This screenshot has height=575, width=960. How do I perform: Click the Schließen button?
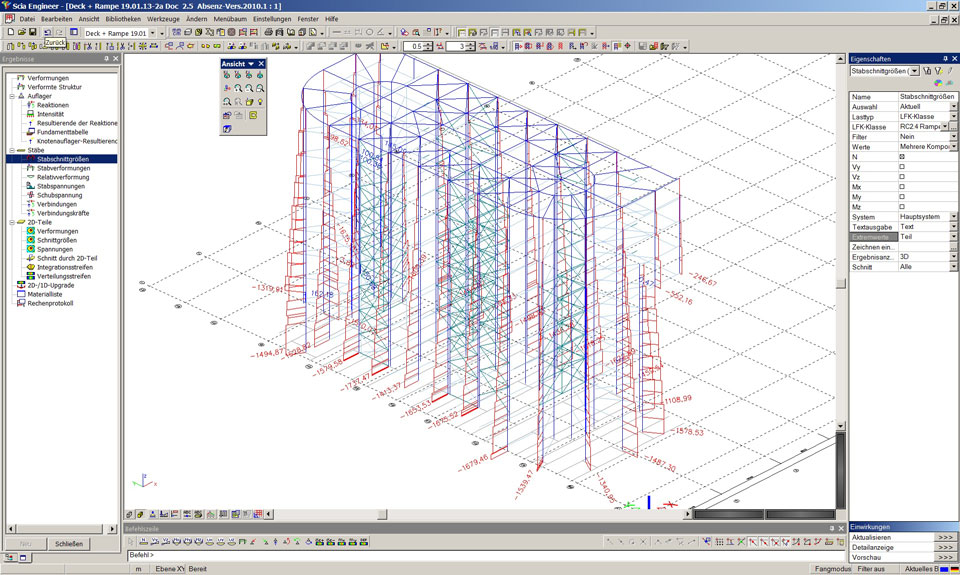(x=68, y=544)
